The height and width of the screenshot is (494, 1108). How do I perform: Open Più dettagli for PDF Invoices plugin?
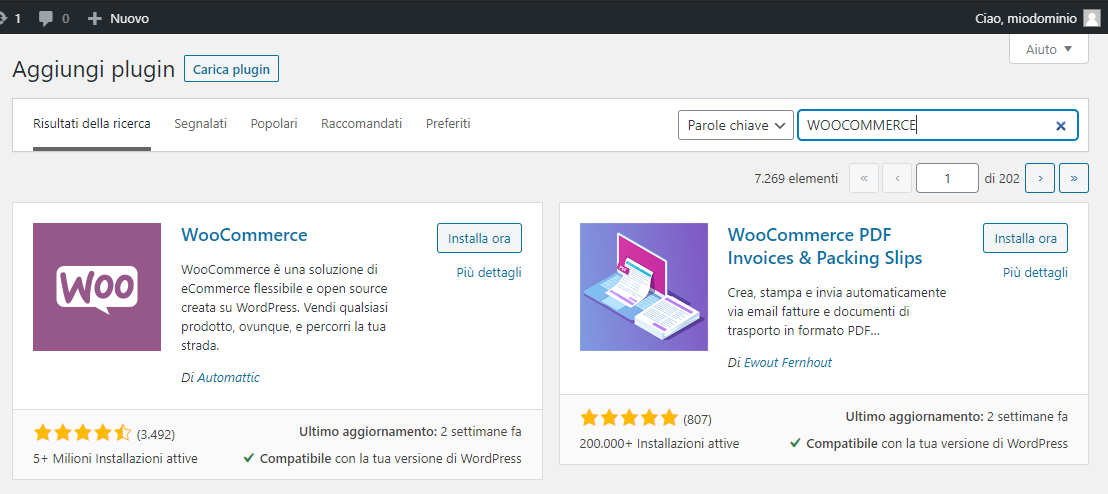(x=1035, y=273)
